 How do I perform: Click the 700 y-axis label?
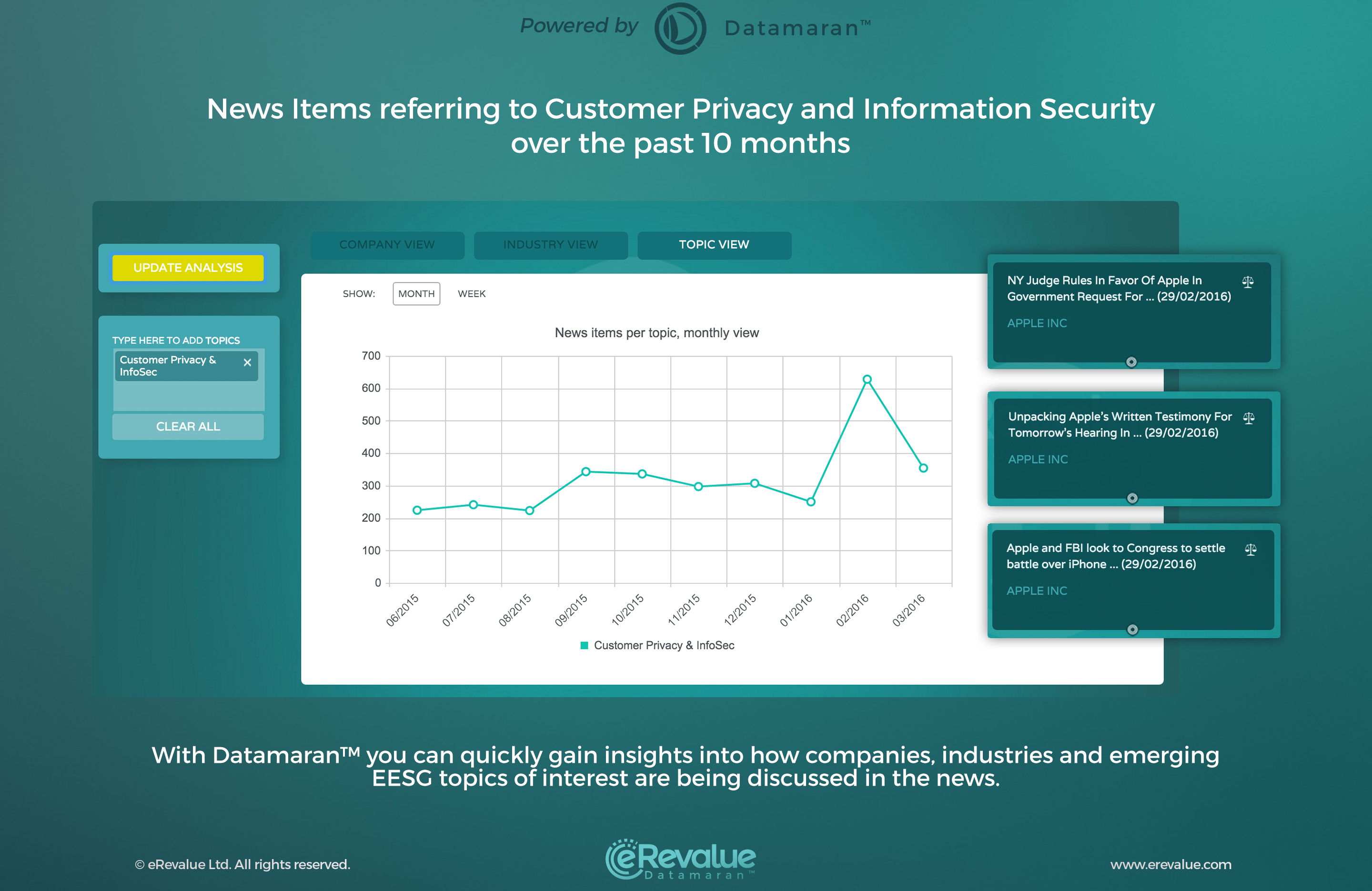point(371,356)
